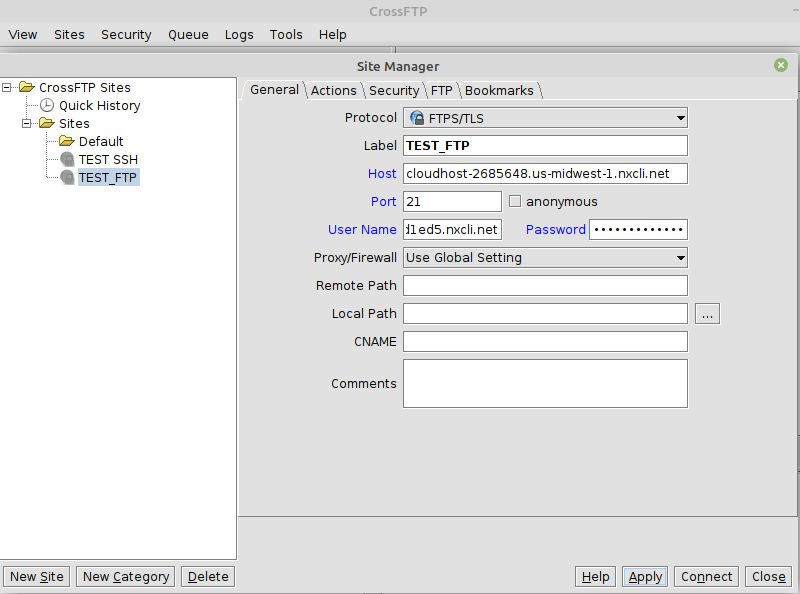Enable the anonymous login checkbox
The width and height of the screenshot is (800, 594).
[515, 201]
